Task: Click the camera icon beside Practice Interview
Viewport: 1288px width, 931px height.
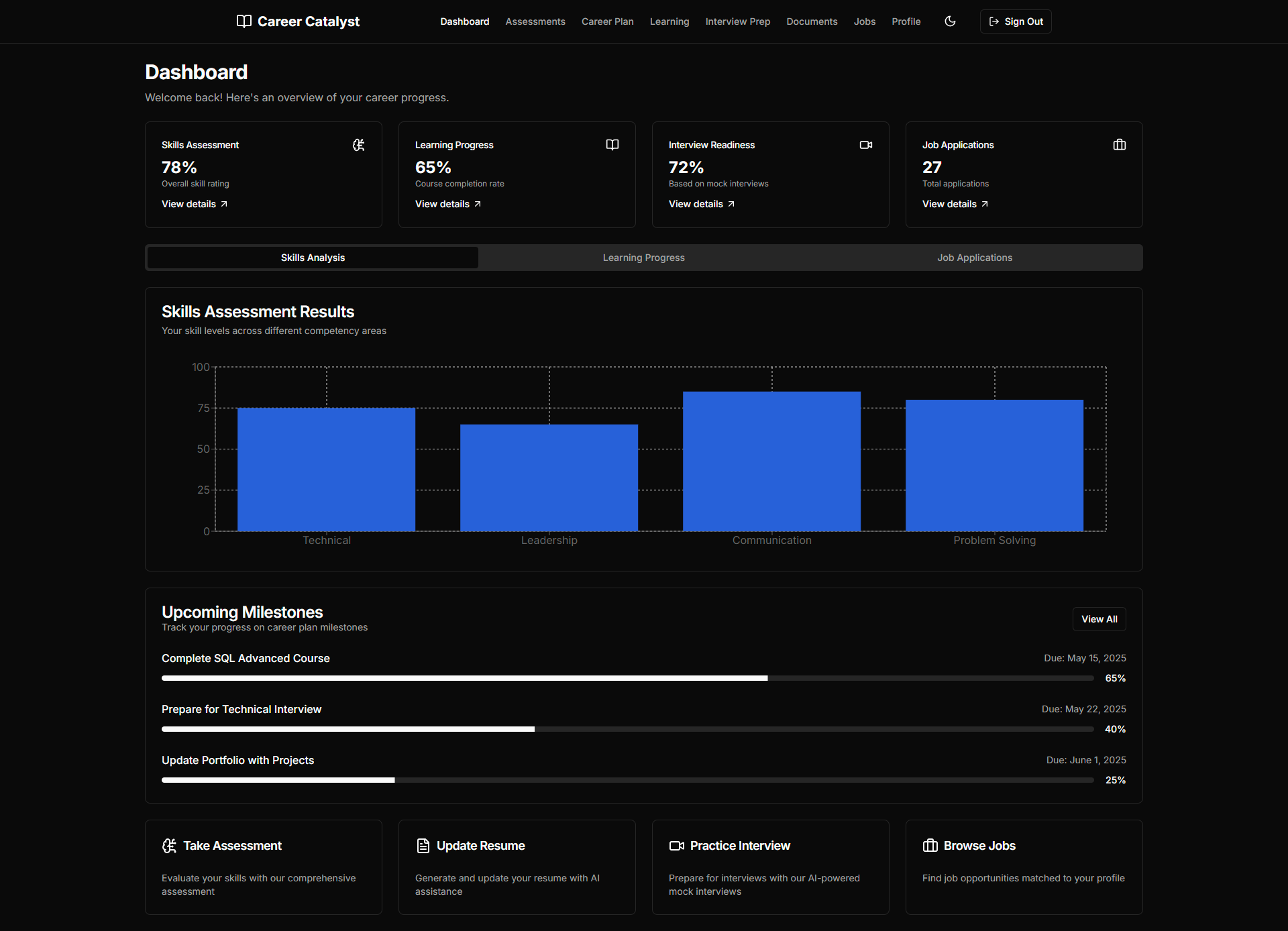Action: tap(676, 846)
